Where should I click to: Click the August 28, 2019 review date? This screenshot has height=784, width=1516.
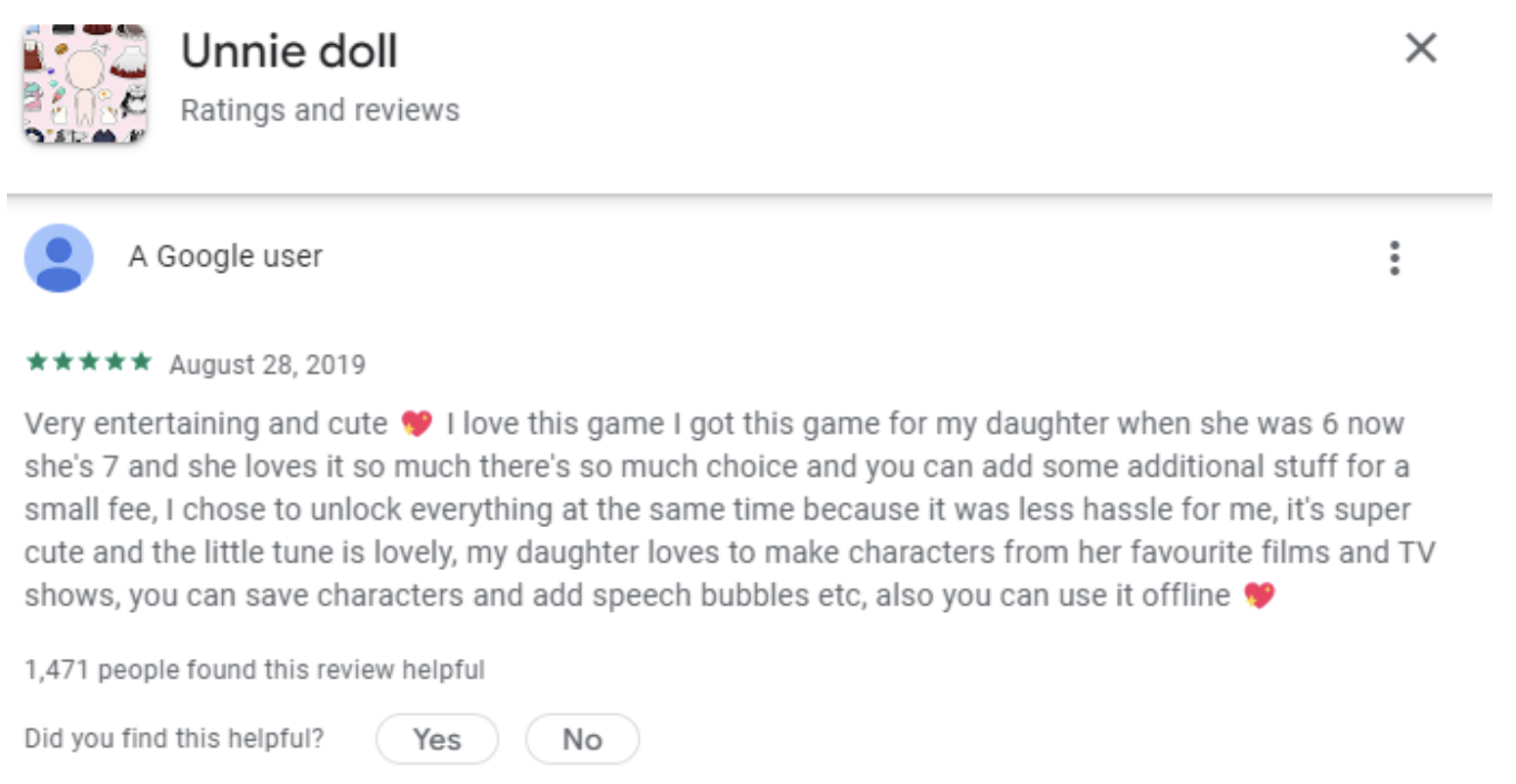coord(267,365)
